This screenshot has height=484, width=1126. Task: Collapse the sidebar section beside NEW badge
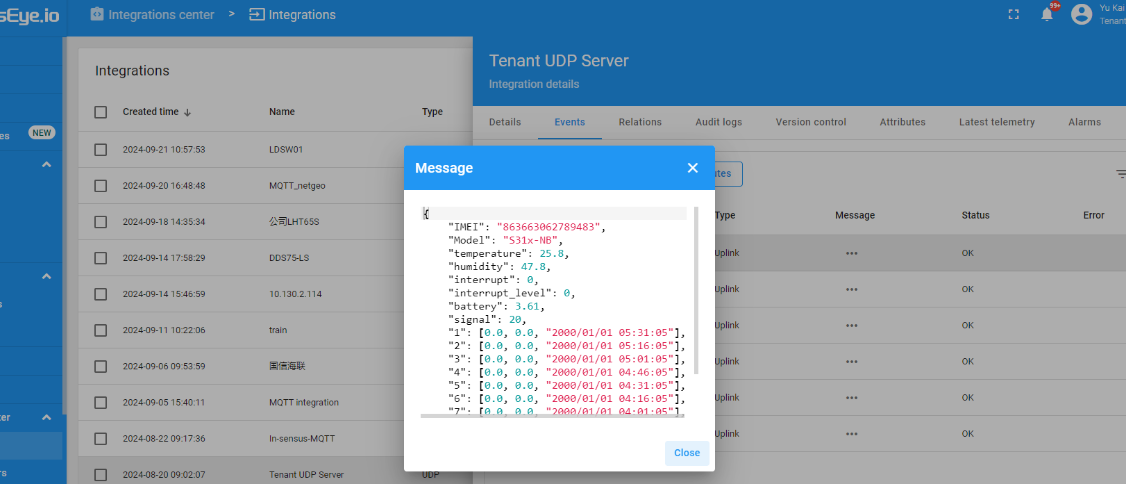point(46,164)
